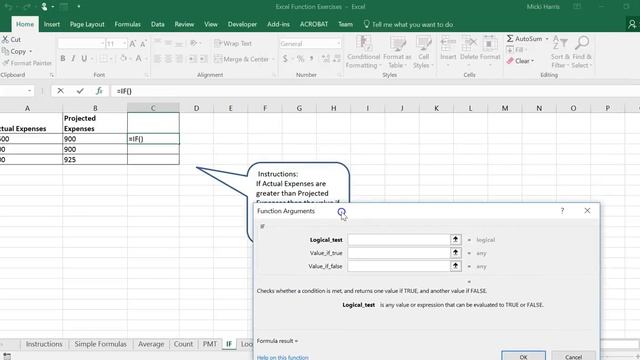
Task: Click the Clear eraser icon
Action: tap(510, 61)
